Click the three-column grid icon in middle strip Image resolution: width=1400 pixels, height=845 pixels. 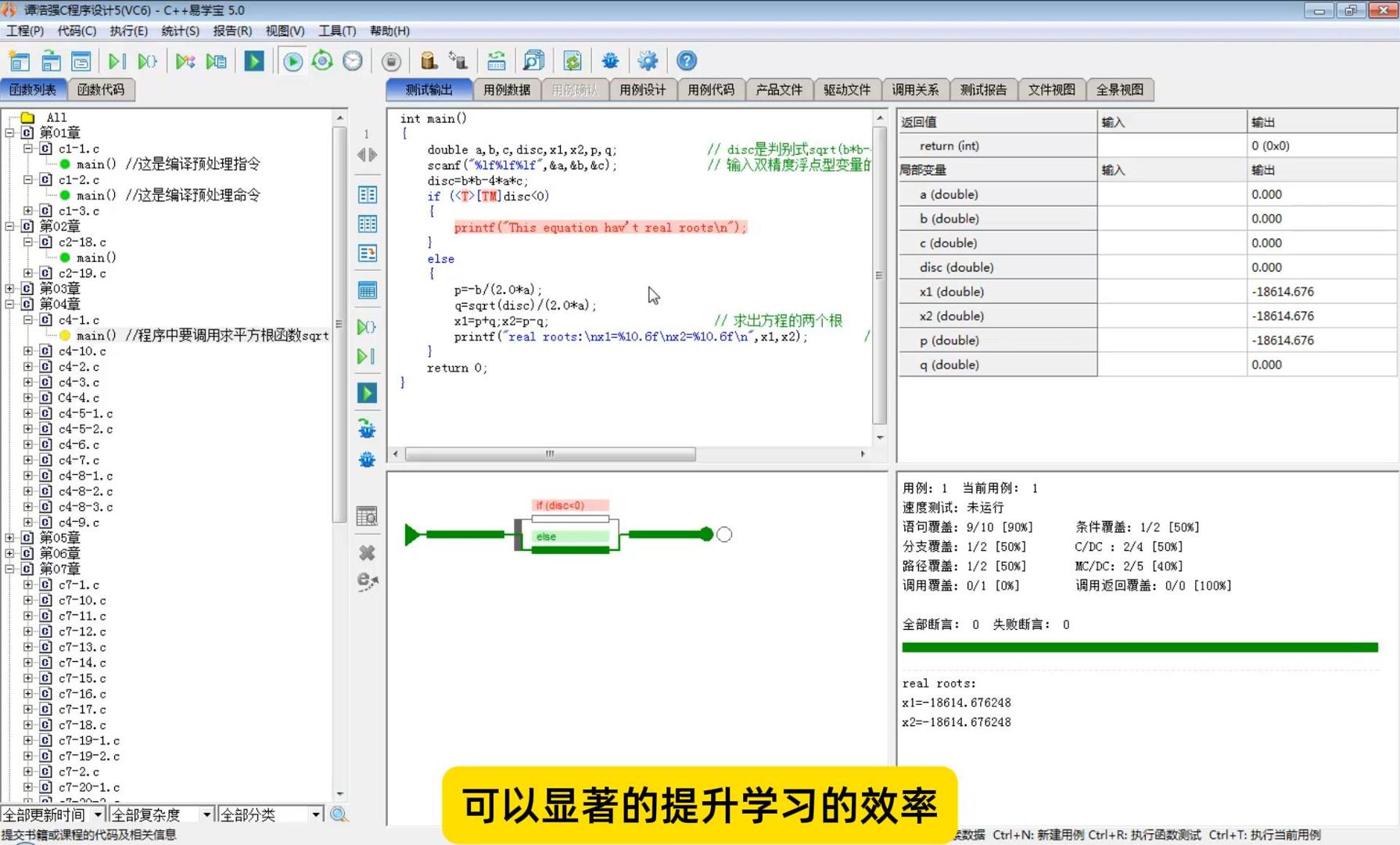[x=367, y=224]
